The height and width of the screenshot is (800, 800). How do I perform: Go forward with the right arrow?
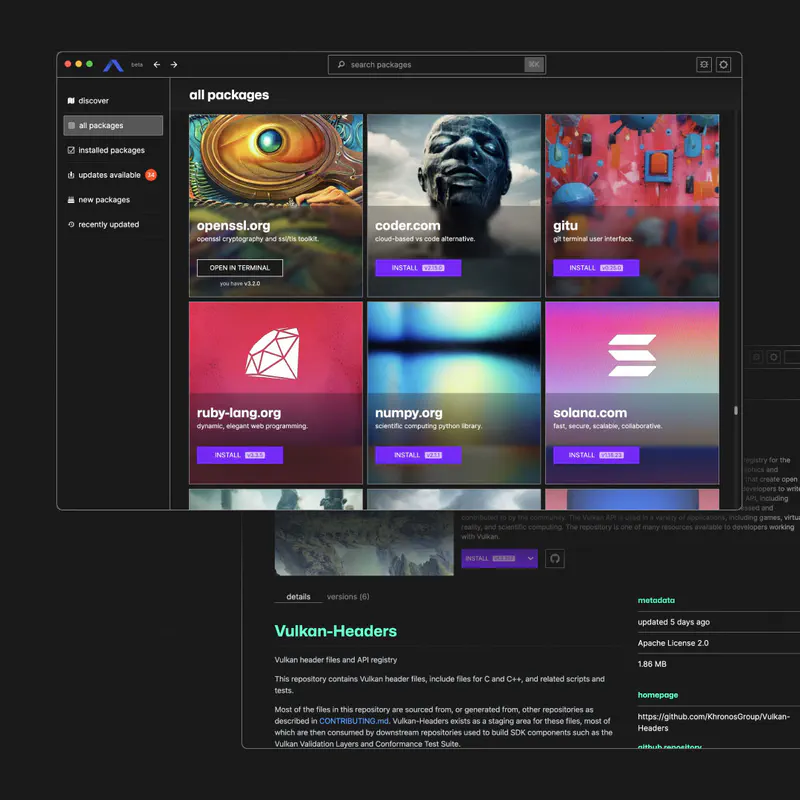click(174, 65)
